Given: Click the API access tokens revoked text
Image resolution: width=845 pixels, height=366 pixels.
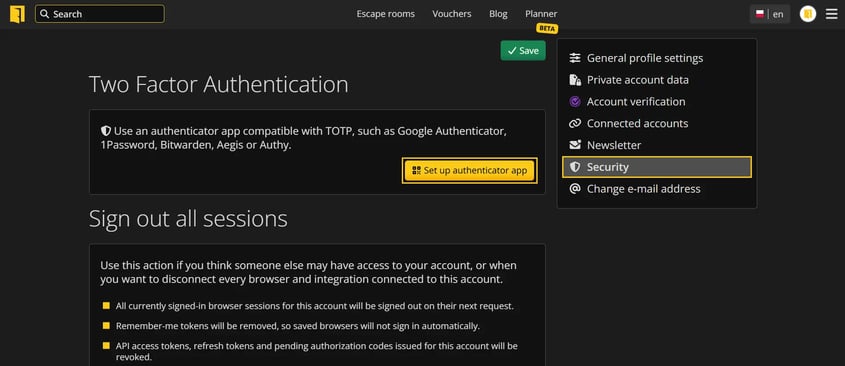Looking at the screenshot, I should pos(316,351).
